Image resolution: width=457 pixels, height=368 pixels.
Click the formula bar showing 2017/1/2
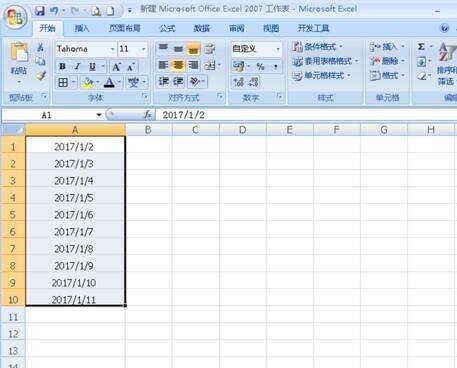[305, 115]
